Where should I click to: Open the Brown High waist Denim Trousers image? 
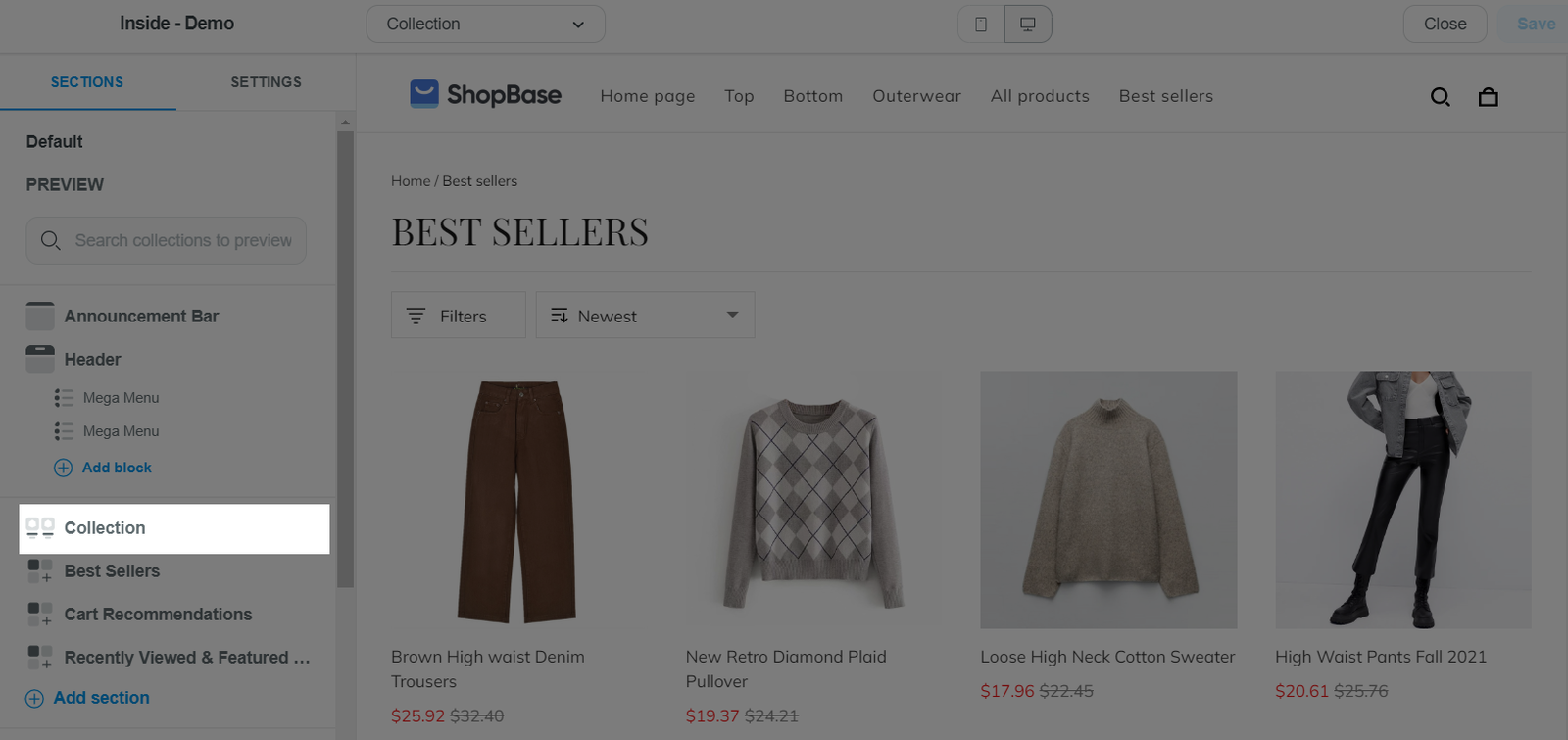[x=519, y=501]
